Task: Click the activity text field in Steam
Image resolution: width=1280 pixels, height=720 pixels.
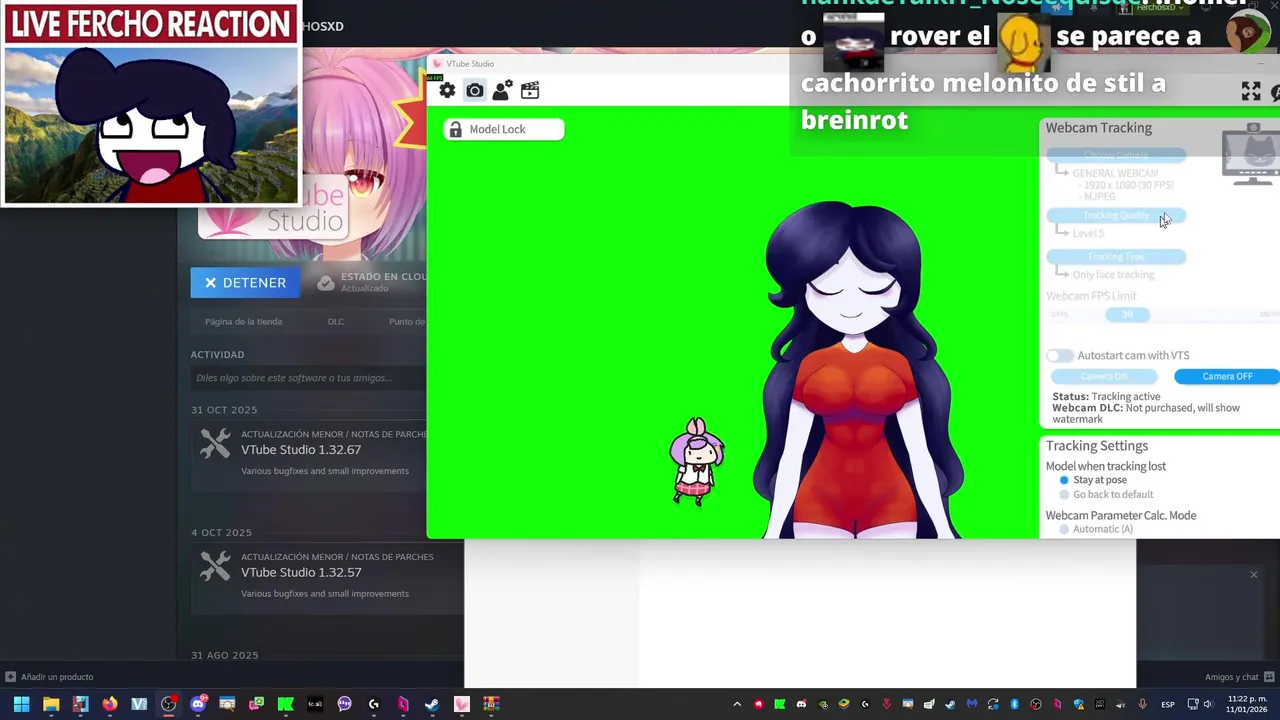Action: [x=308, y=378]
